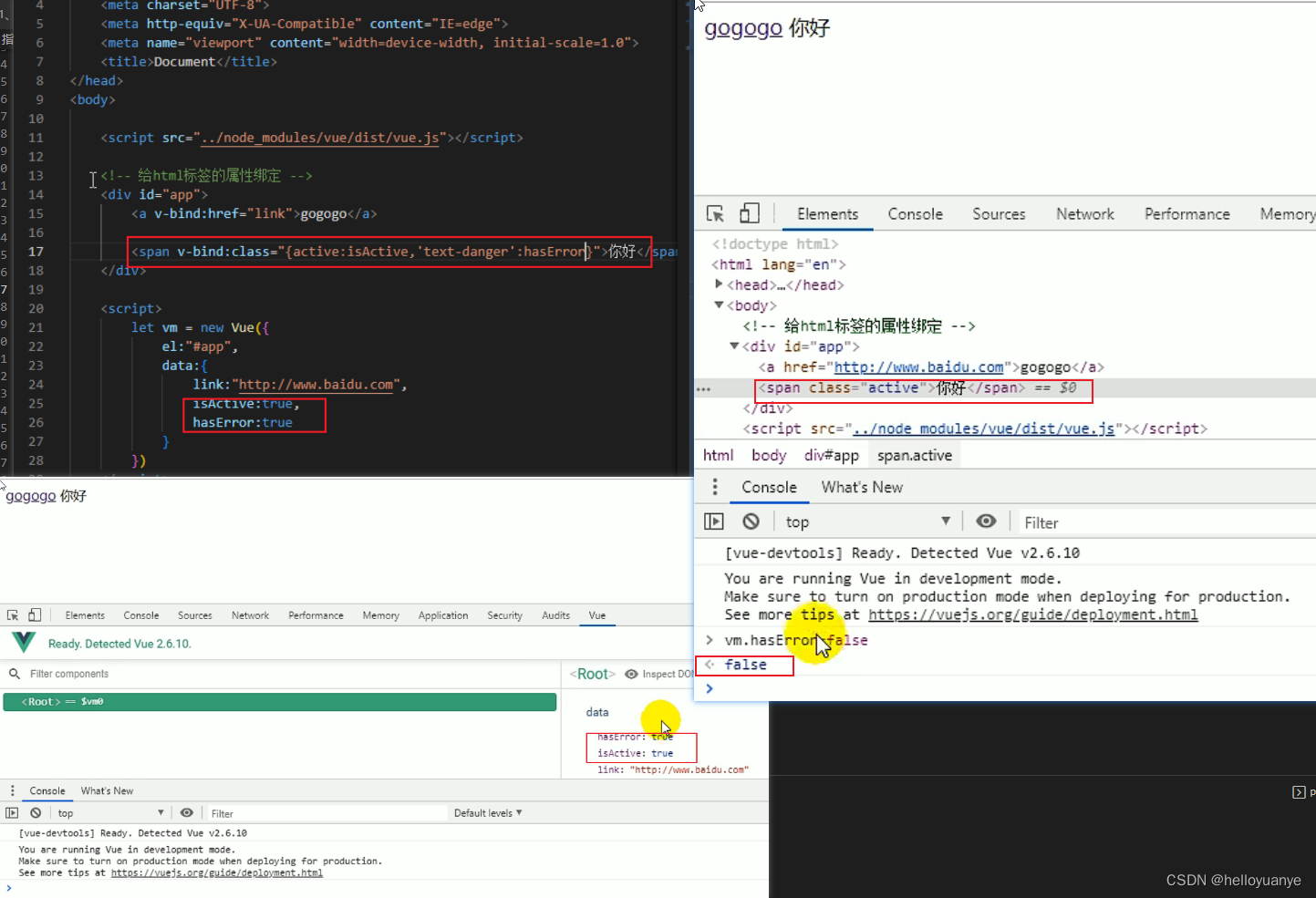Toggle the Inspect DOM eye beside Root
This screenshot has height=898, width=1316.
(631, 674)
